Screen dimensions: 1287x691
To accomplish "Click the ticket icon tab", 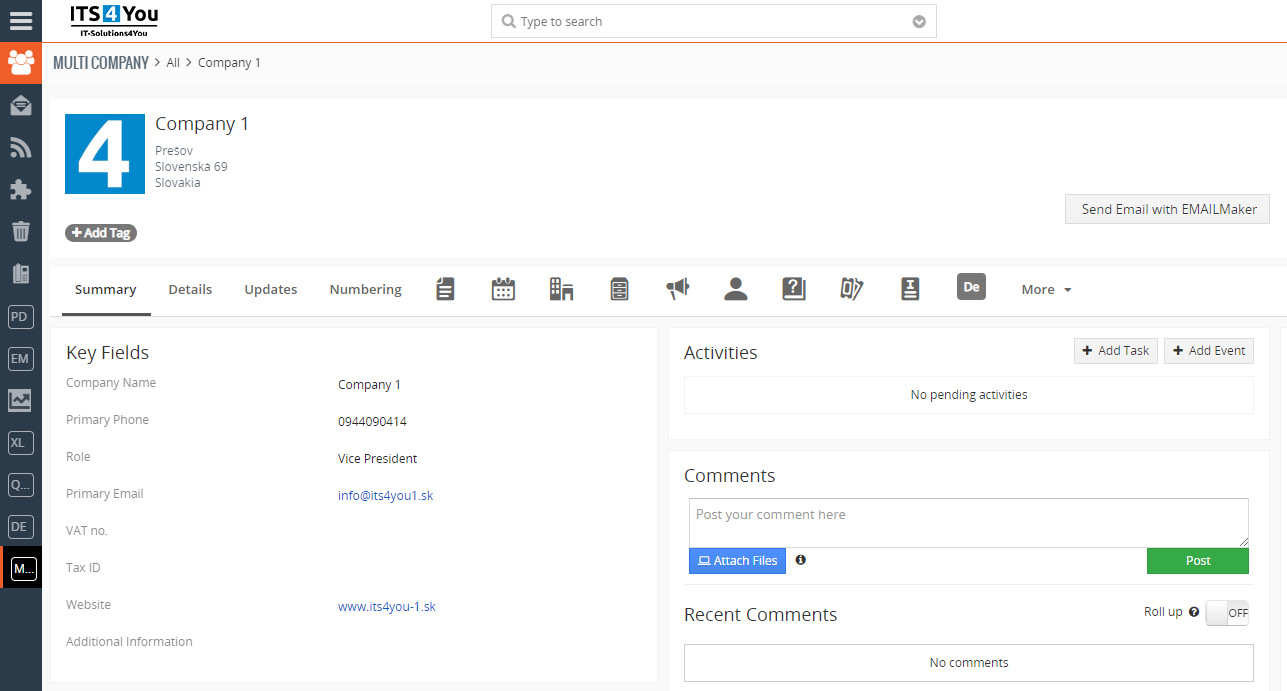I will point(851,289).
